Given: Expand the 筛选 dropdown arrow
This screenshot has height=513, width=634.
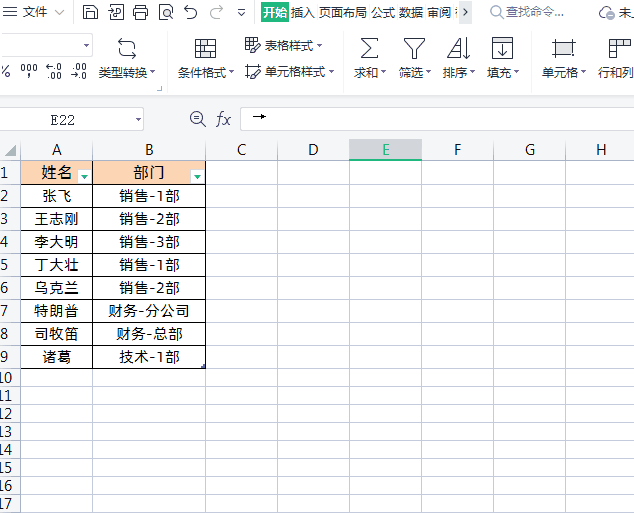Looking at the screenshot, I should pos(428,72).
